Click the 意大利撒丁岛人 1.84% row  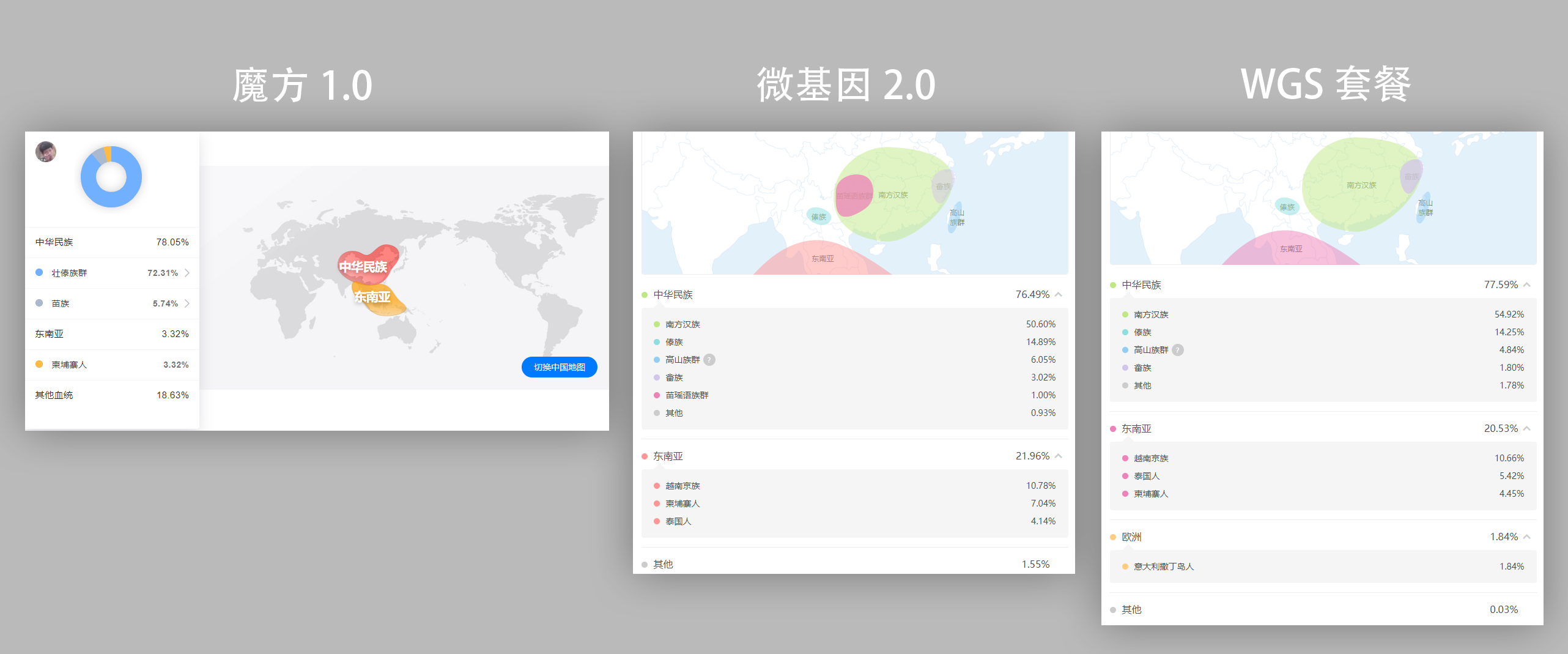(1323, 567)
